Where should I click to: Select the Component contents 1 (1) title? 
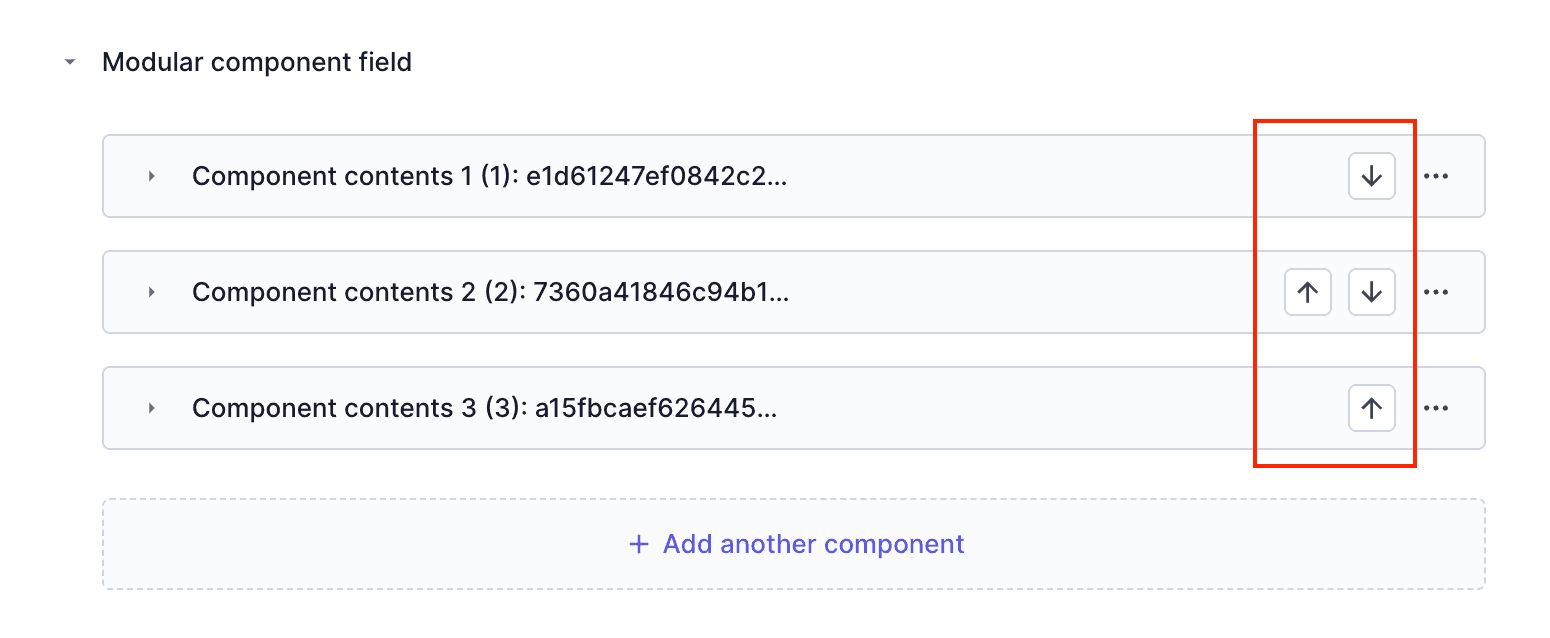point(352,176)
